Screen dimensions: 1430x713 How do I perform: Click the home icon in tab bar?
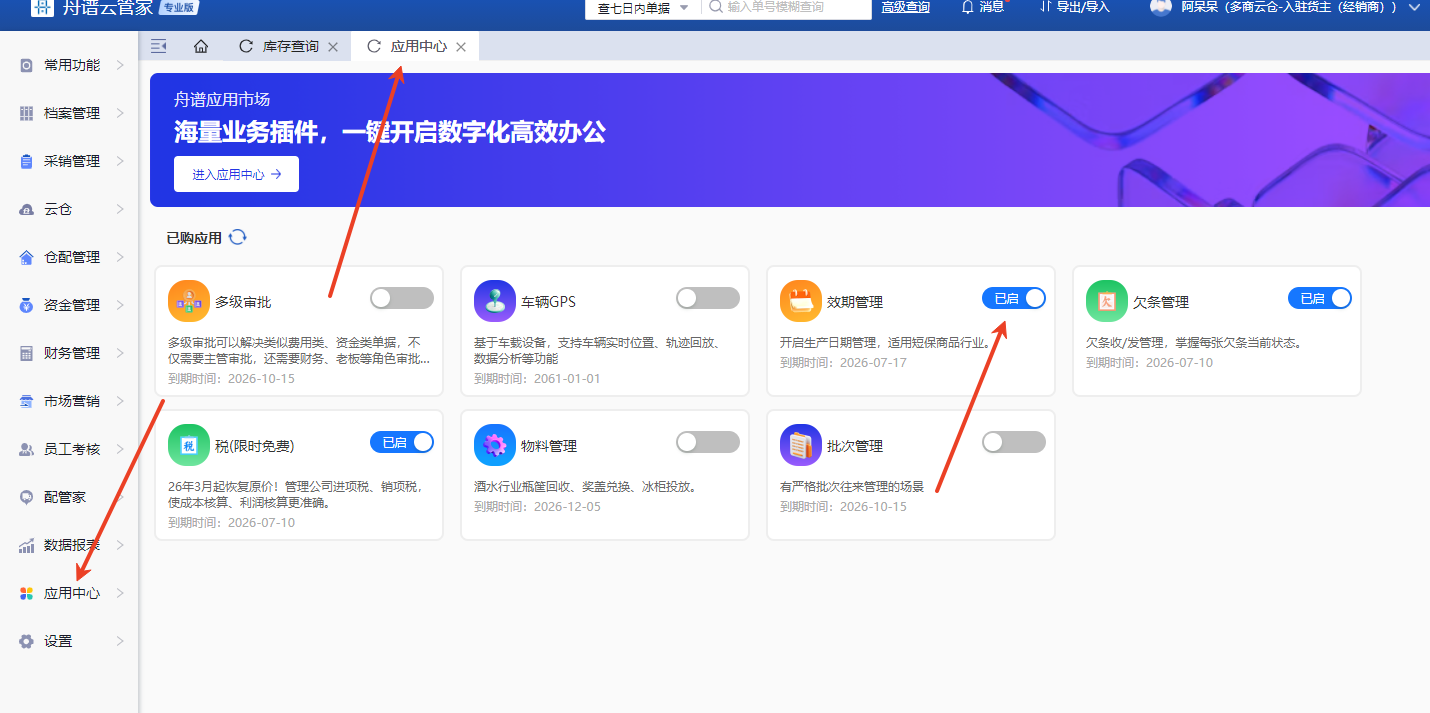tap(201, 47)
